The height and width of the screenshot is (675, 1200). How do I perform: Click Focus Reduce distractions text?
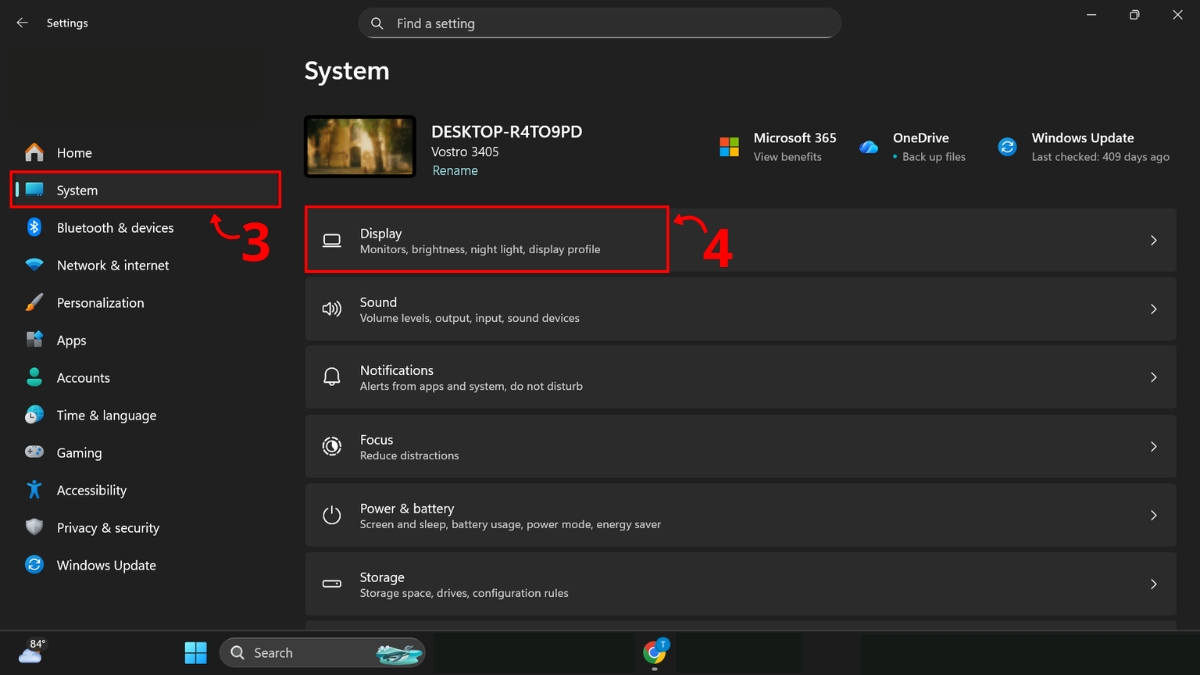click(409, 455)
